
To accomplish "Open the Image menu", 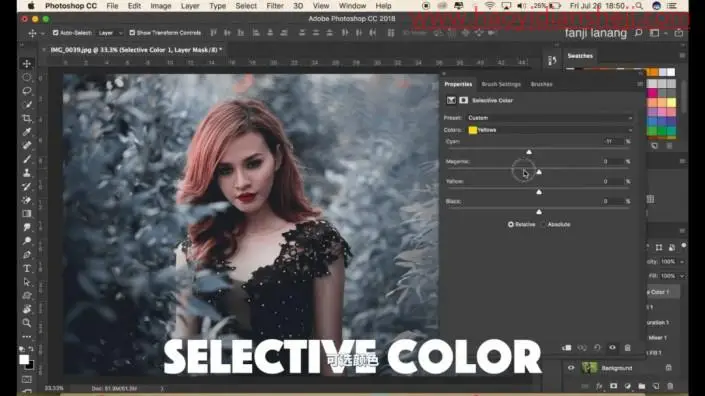I will coord(161,6).
